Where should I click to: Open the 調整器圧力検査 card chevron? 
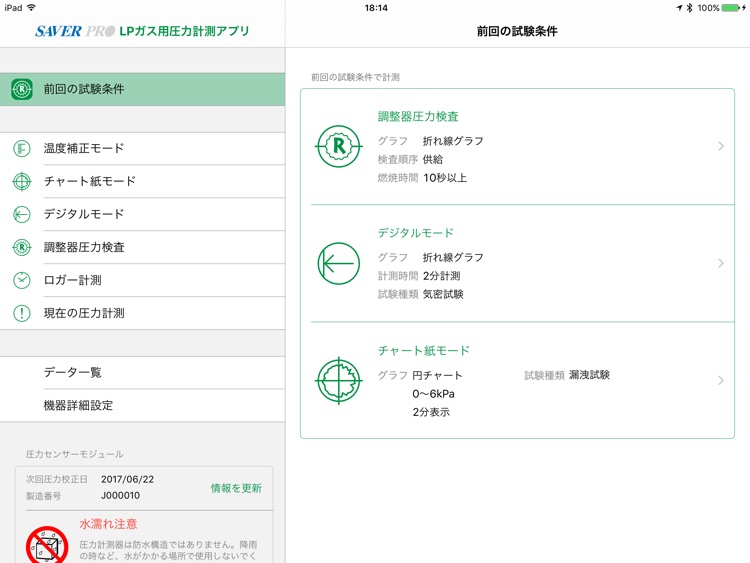[x=721, y=146]
